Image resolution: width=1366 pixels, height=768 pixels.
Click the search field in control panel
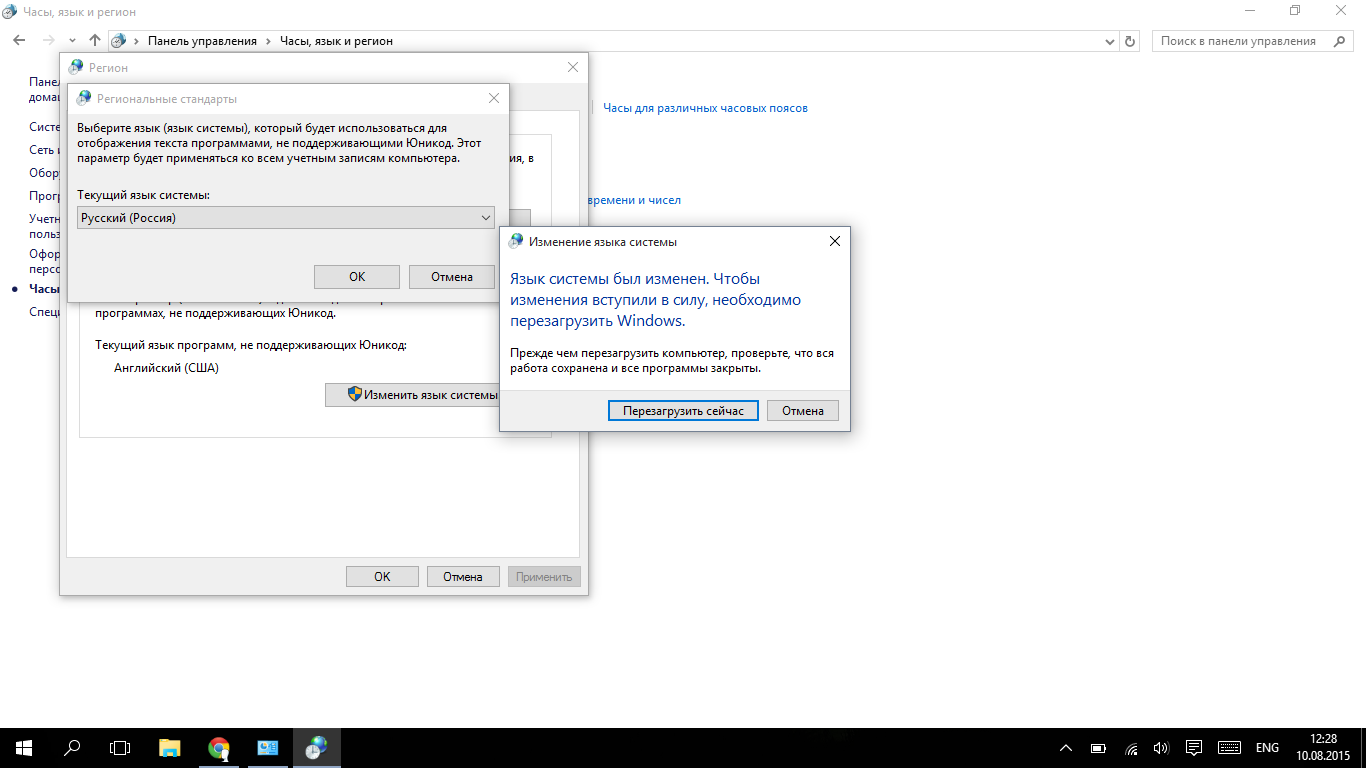[1245, 41]
